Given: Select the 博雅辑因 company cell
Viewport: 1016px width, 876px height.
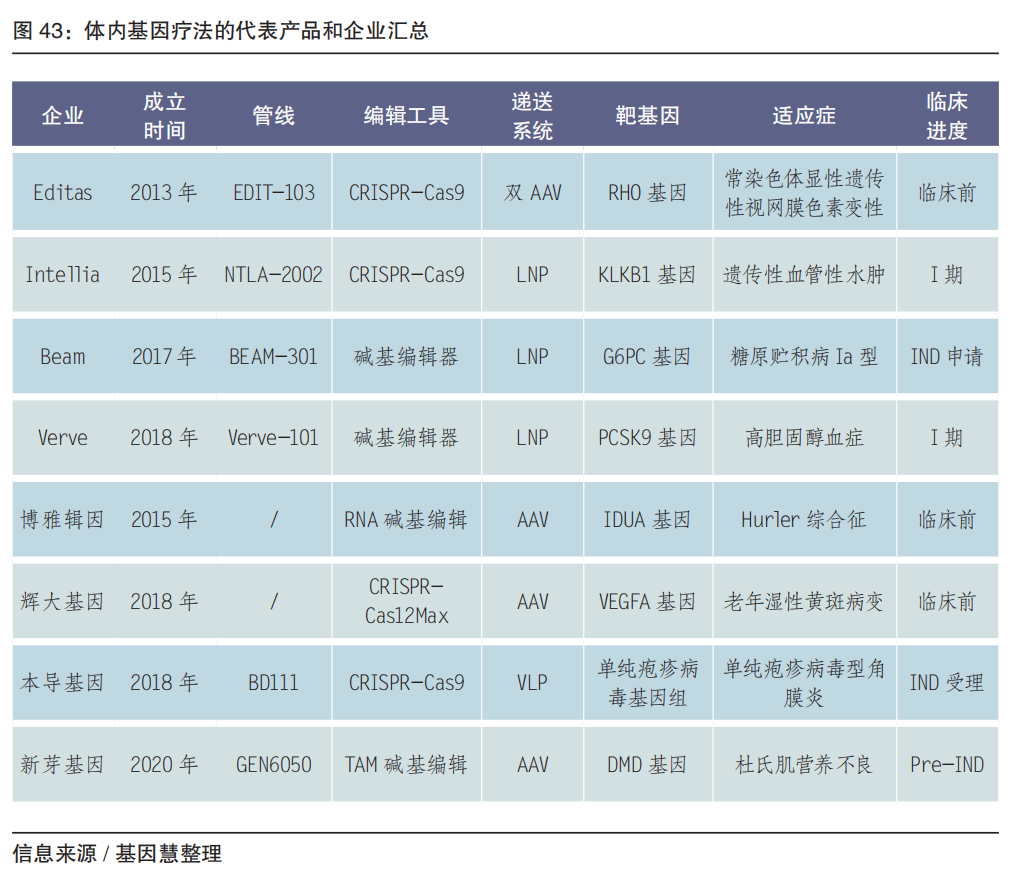Looking at the screenshot, I should (62, 520).
